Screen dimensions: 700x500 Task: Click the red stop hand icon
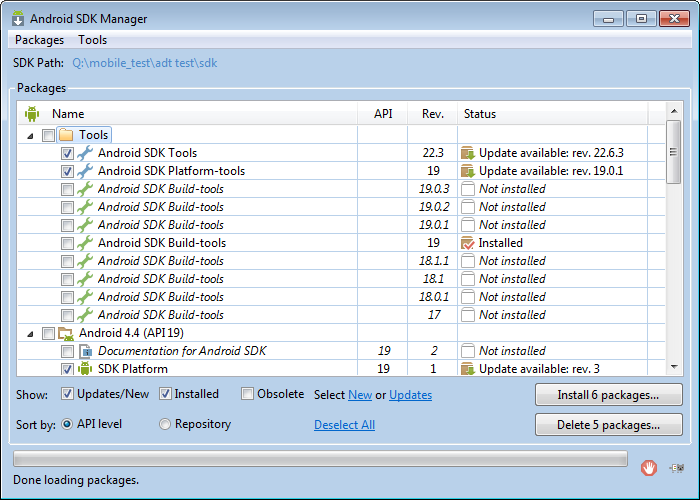tap(649, 466)
